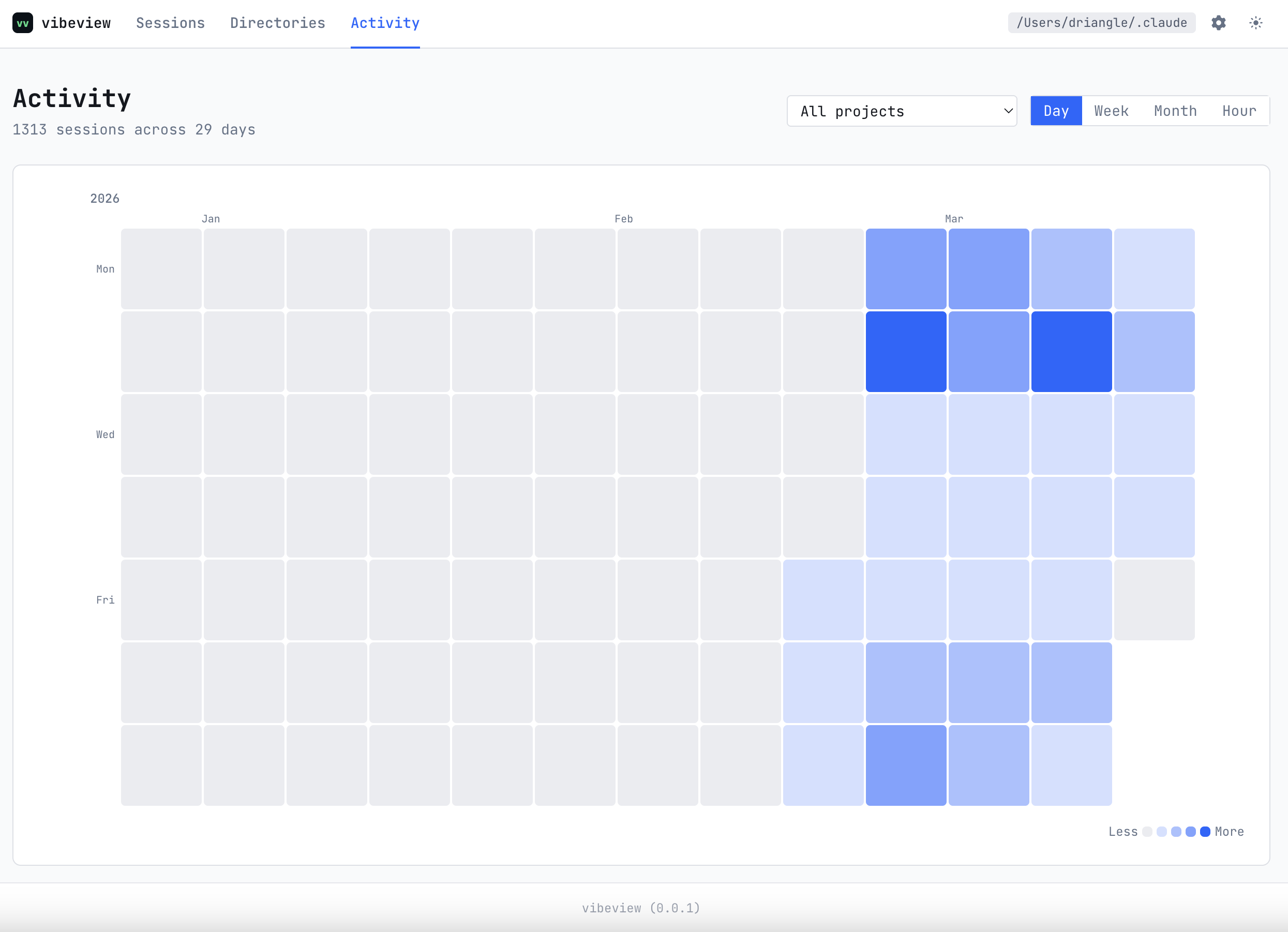Open the Directories tab
The image size is (1288, 932).
point(278,23)
